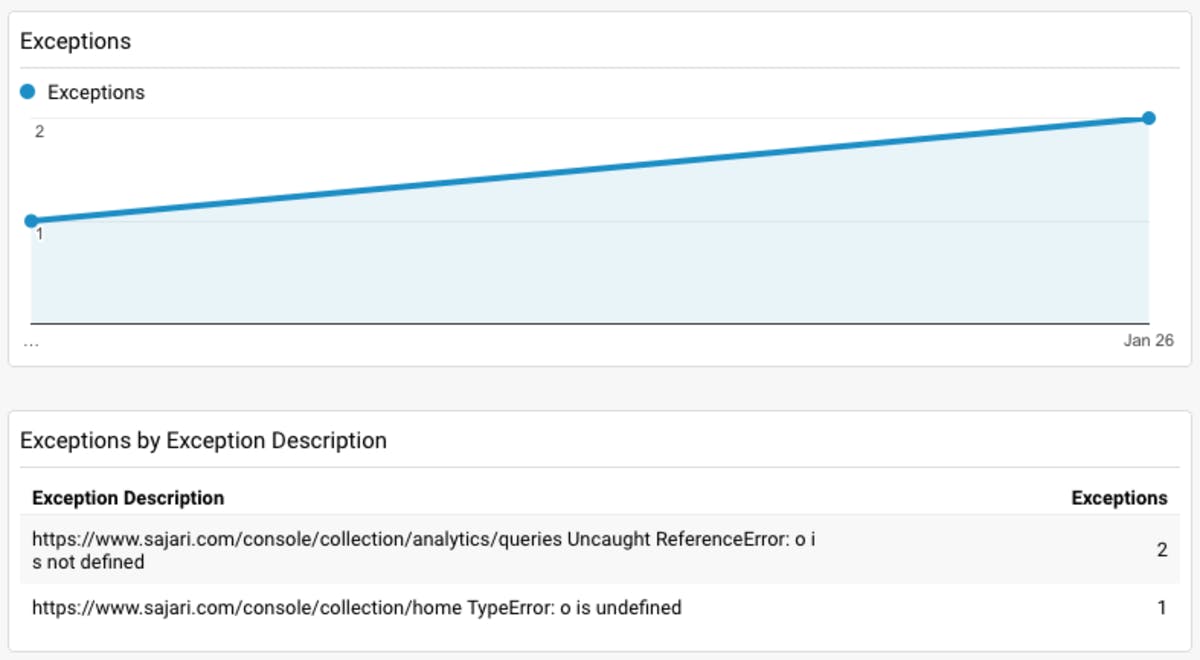Select the chart data point at value 1

[x=31, y=221]
